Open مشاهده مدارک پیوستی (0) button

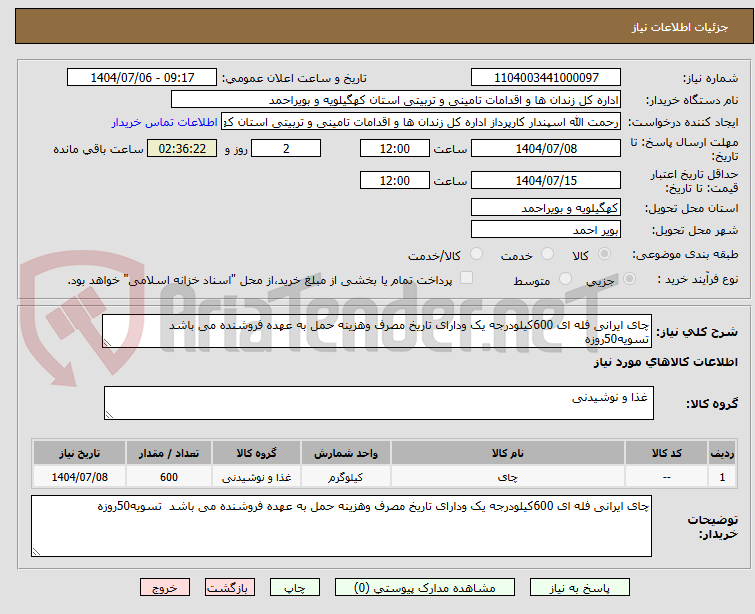(425, 588)
